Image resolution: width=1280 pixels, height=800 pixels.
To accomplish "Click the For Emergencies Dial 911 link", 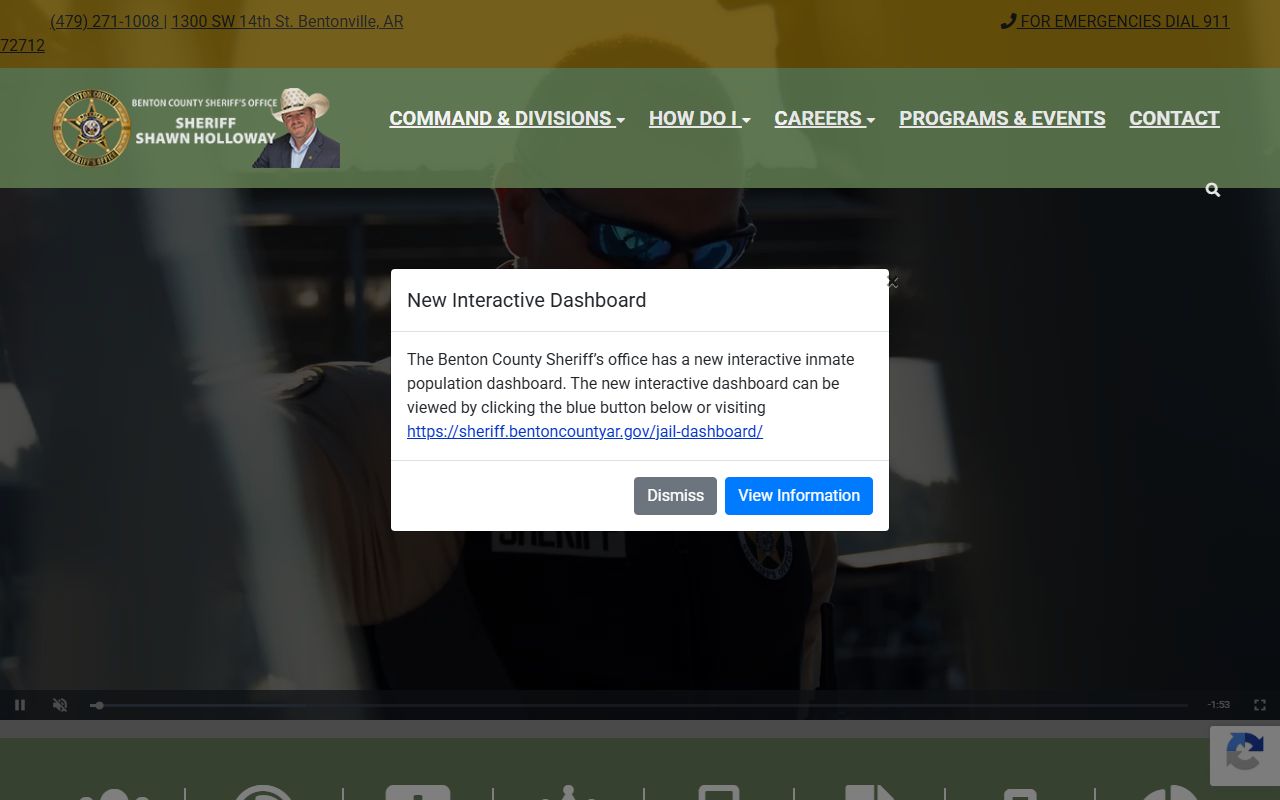I will click(x=1115, y=21).
